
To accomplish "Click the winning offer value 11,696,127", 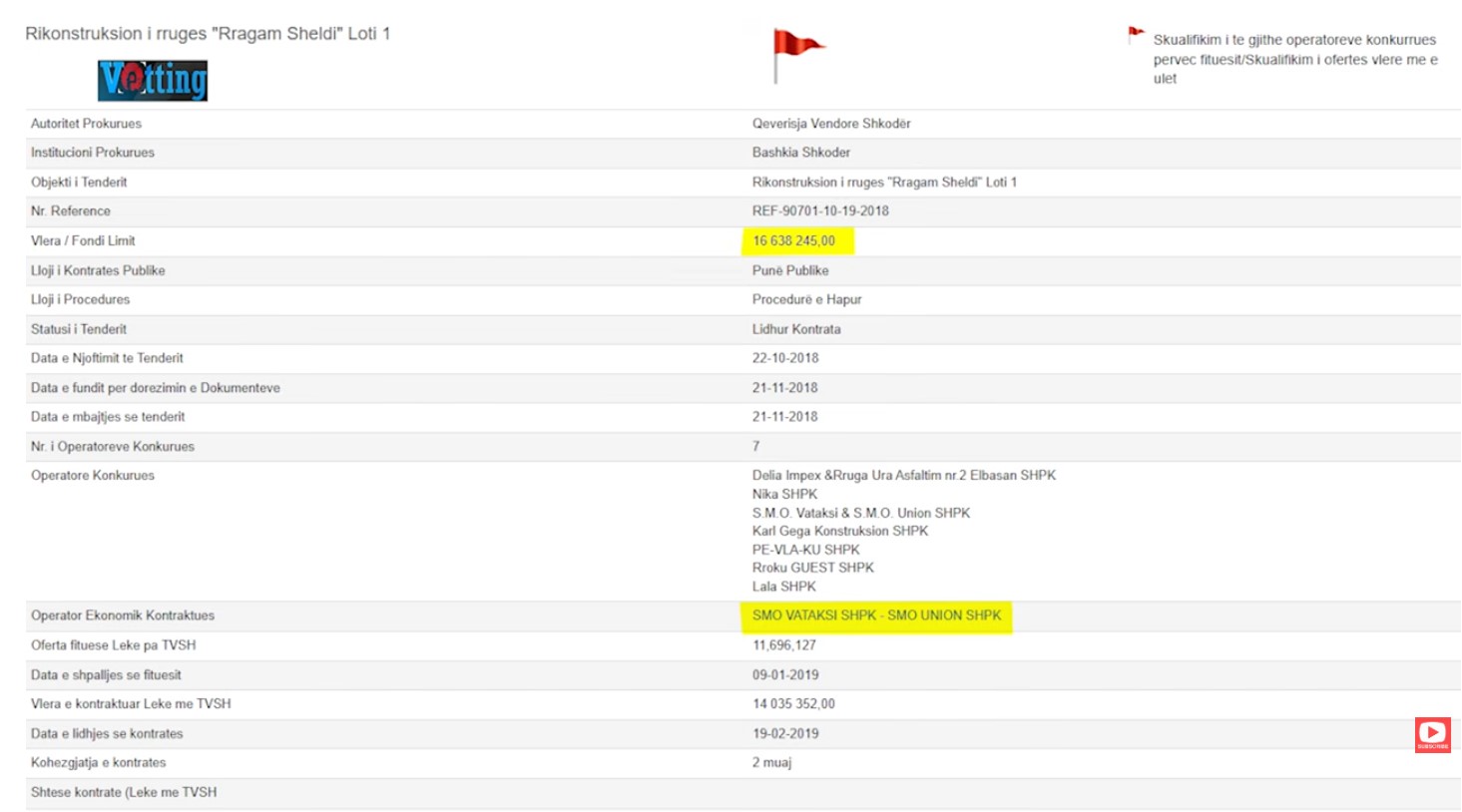I will pos(784,645).
